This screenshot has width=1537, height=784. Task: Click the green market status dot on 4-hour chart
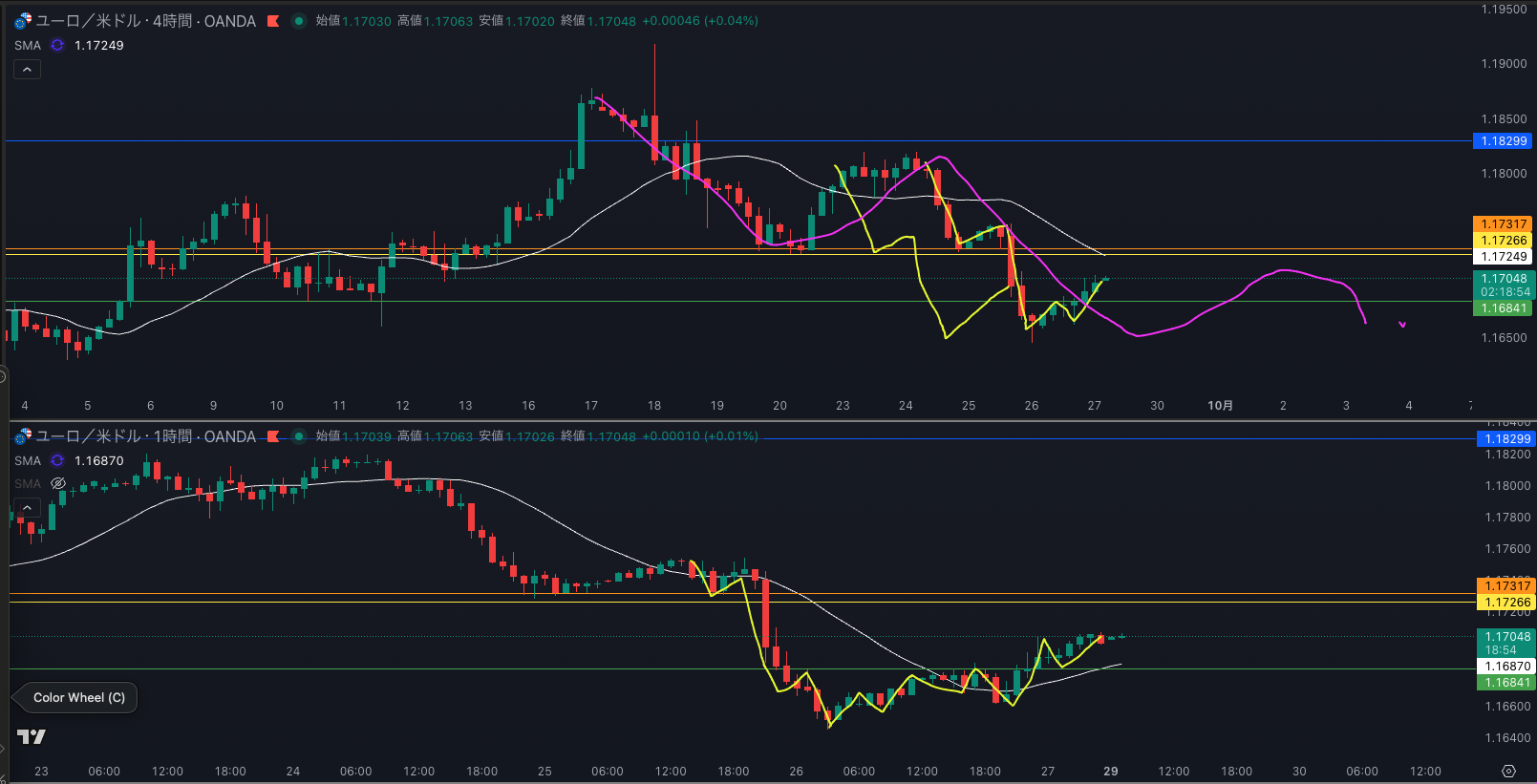pyautogui.click(x=299, y=21)
